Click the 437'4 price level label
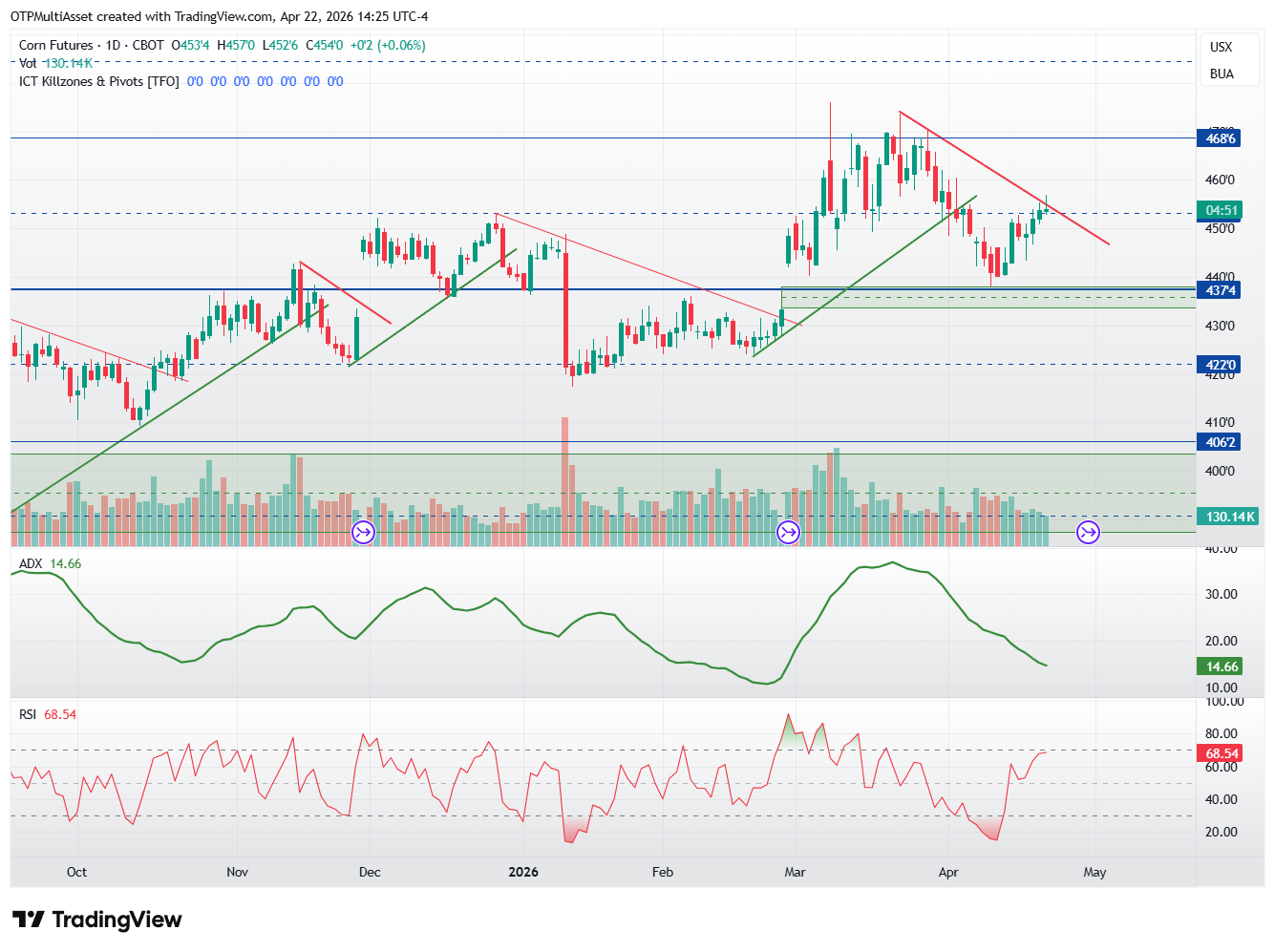This screenshot has height=952, width=1275. tap(1220, 290)
